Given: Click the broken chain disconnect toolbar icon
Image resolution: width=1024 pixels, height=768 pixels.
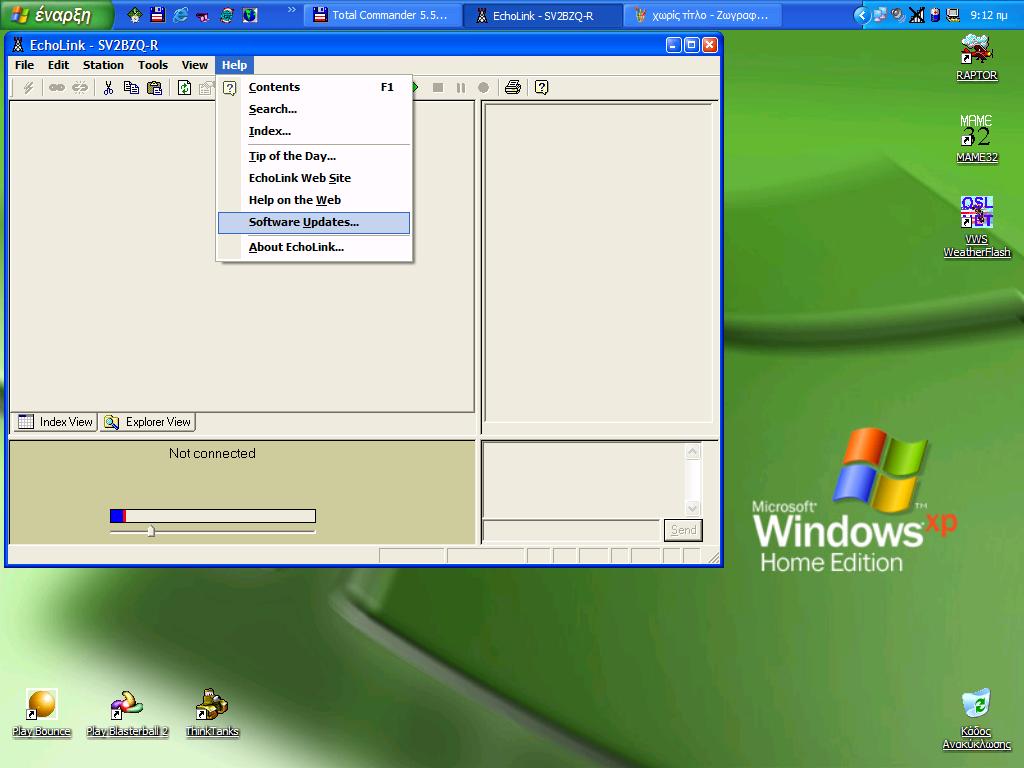Looking at the screenshot, I should click(80, 88).
